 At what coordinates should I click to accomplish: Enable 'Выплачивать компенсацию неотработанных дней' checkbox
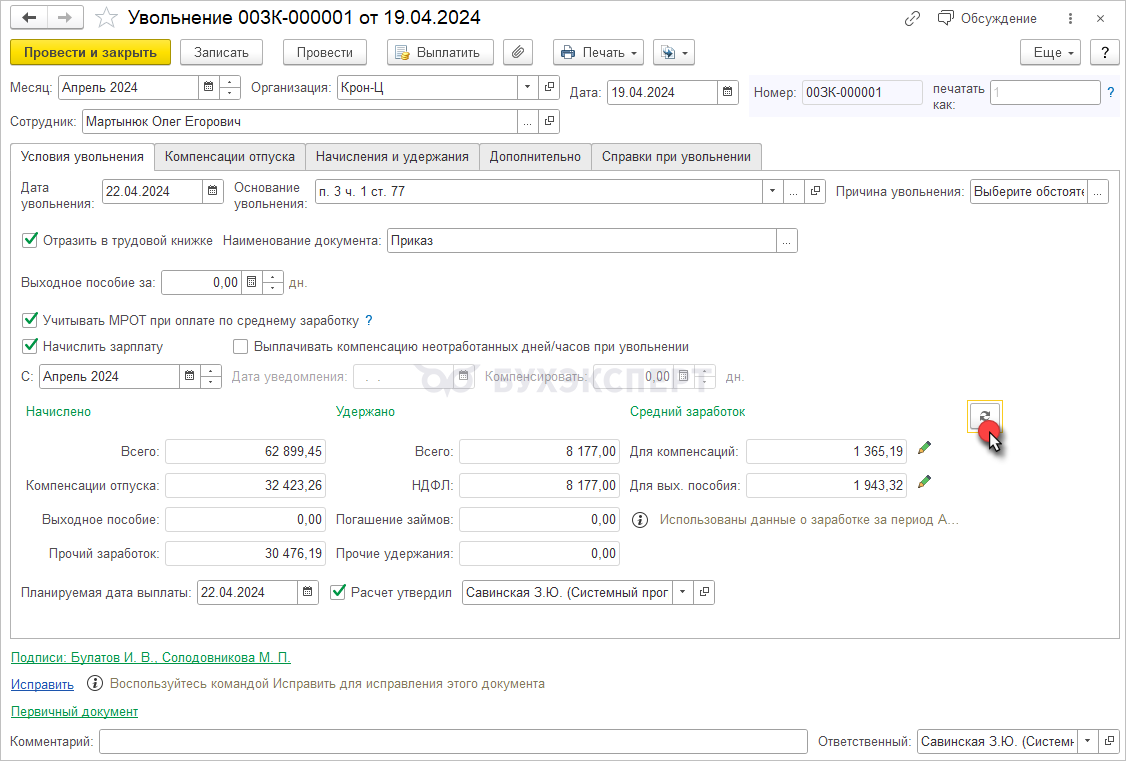(240, 346)
